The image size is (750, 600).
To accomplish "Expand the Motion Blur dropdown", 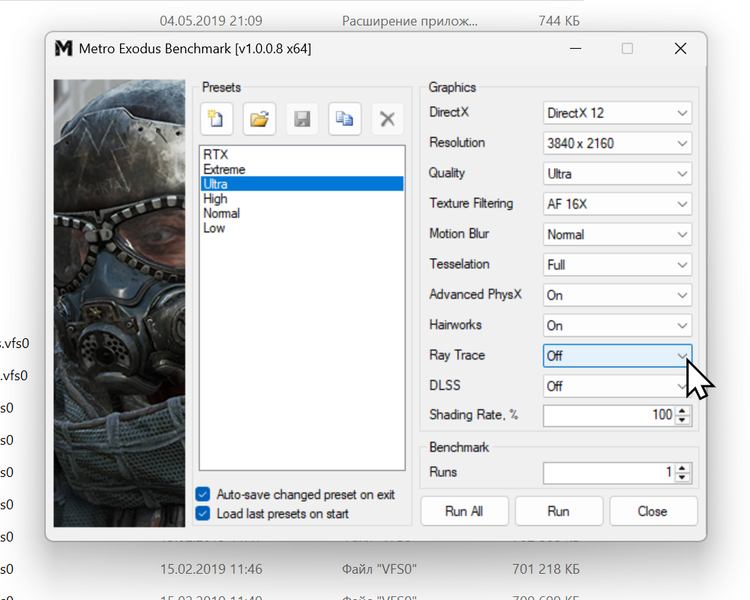I will [x=617, y=234].
